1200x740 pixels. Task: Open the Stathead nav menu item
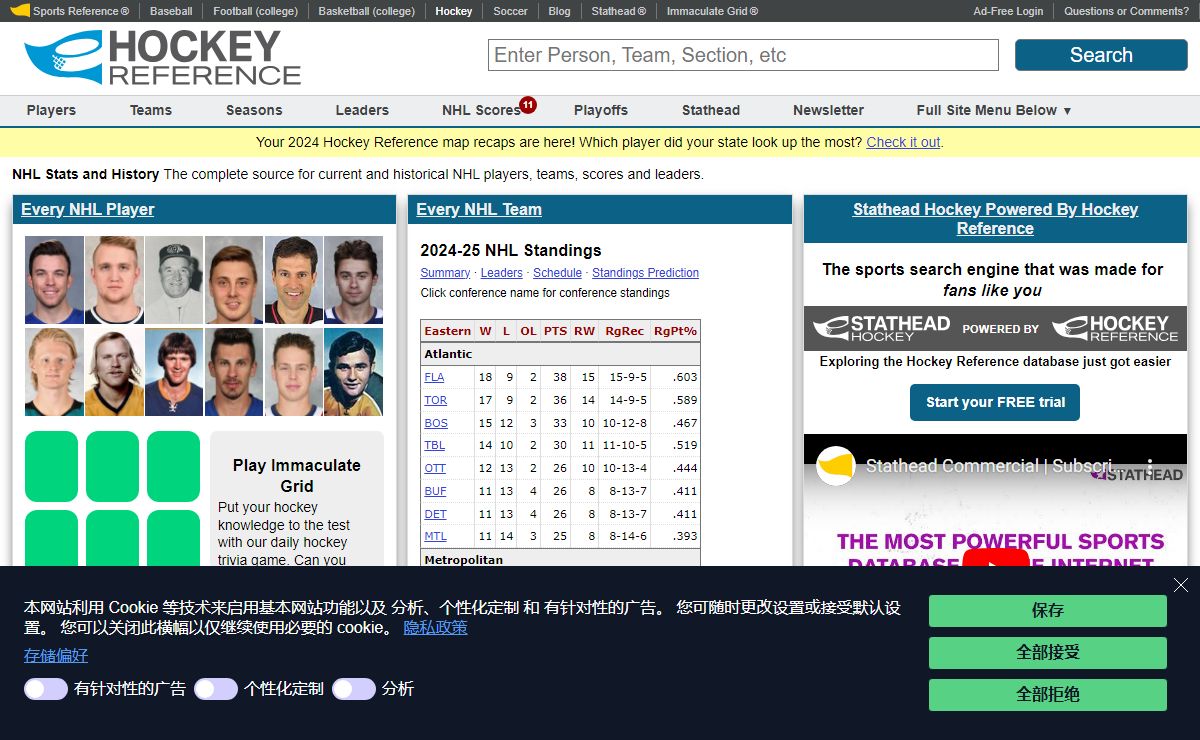pyautogui.click(x=711, y=110)
